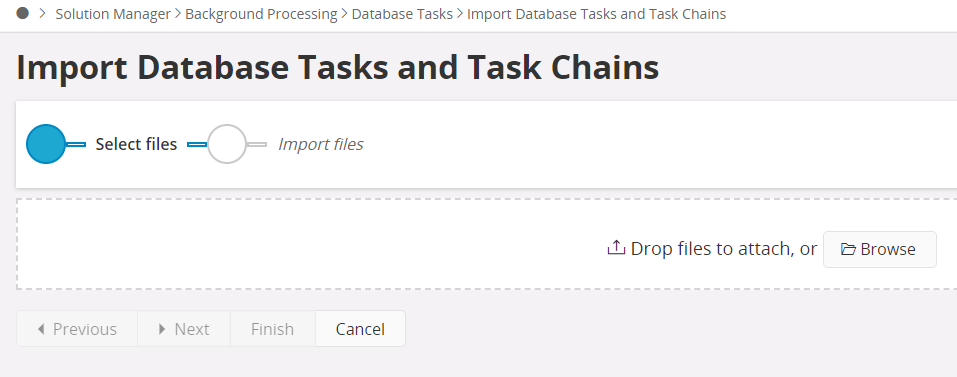Image resolution: width=957 pixels, height=377 pixels.
Task: Click the right triangle icon on Next
Action: coord(162,329)
